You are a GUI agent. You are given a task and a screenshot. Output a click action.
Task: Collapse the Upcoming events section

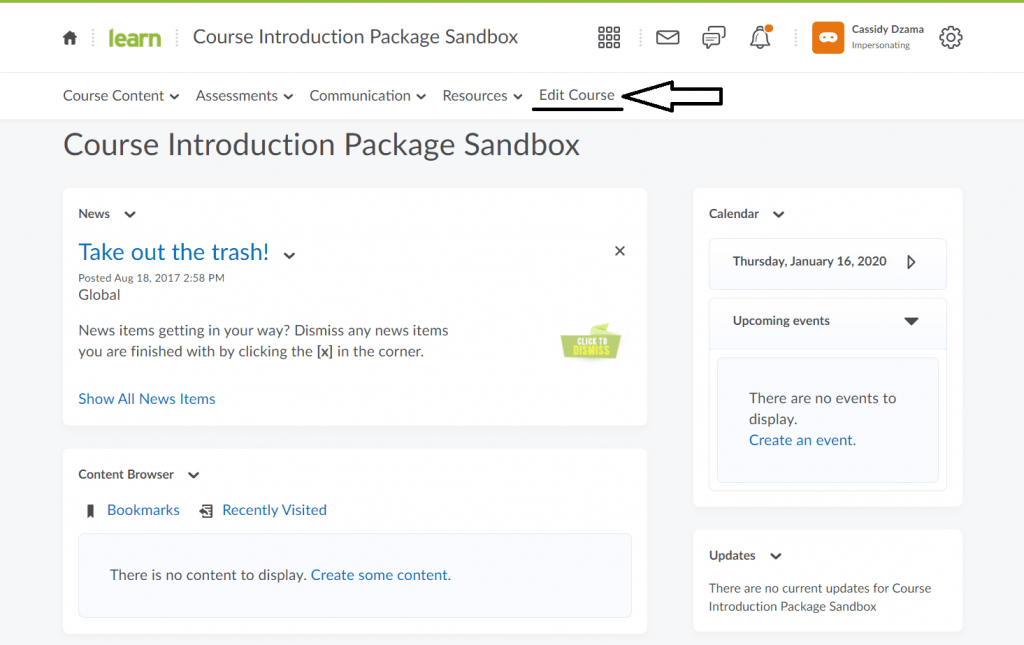(x=911, y=322)
